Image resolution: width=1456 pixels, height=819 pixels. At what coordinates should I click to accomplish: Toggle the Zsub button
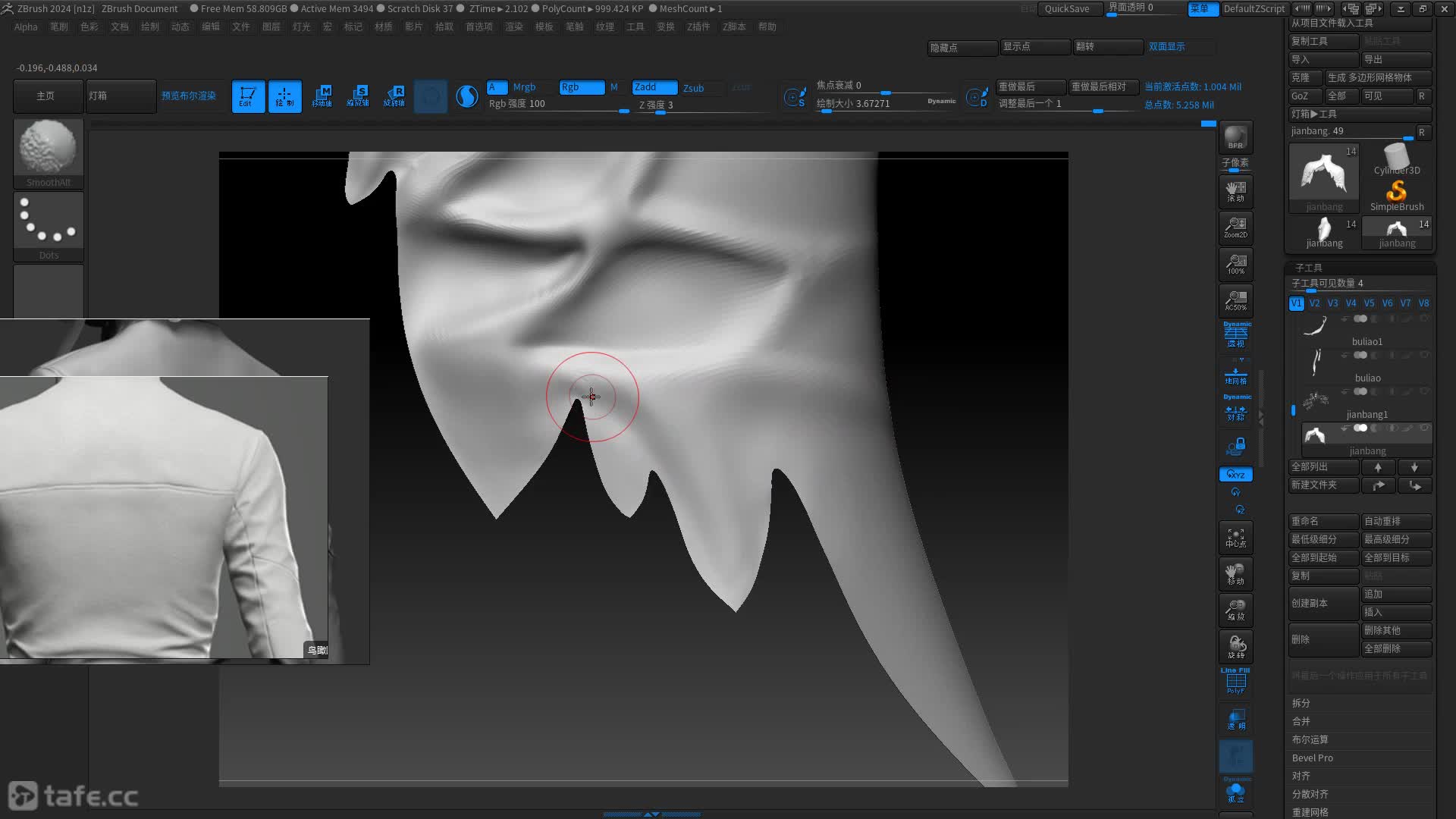pos(693,88)
